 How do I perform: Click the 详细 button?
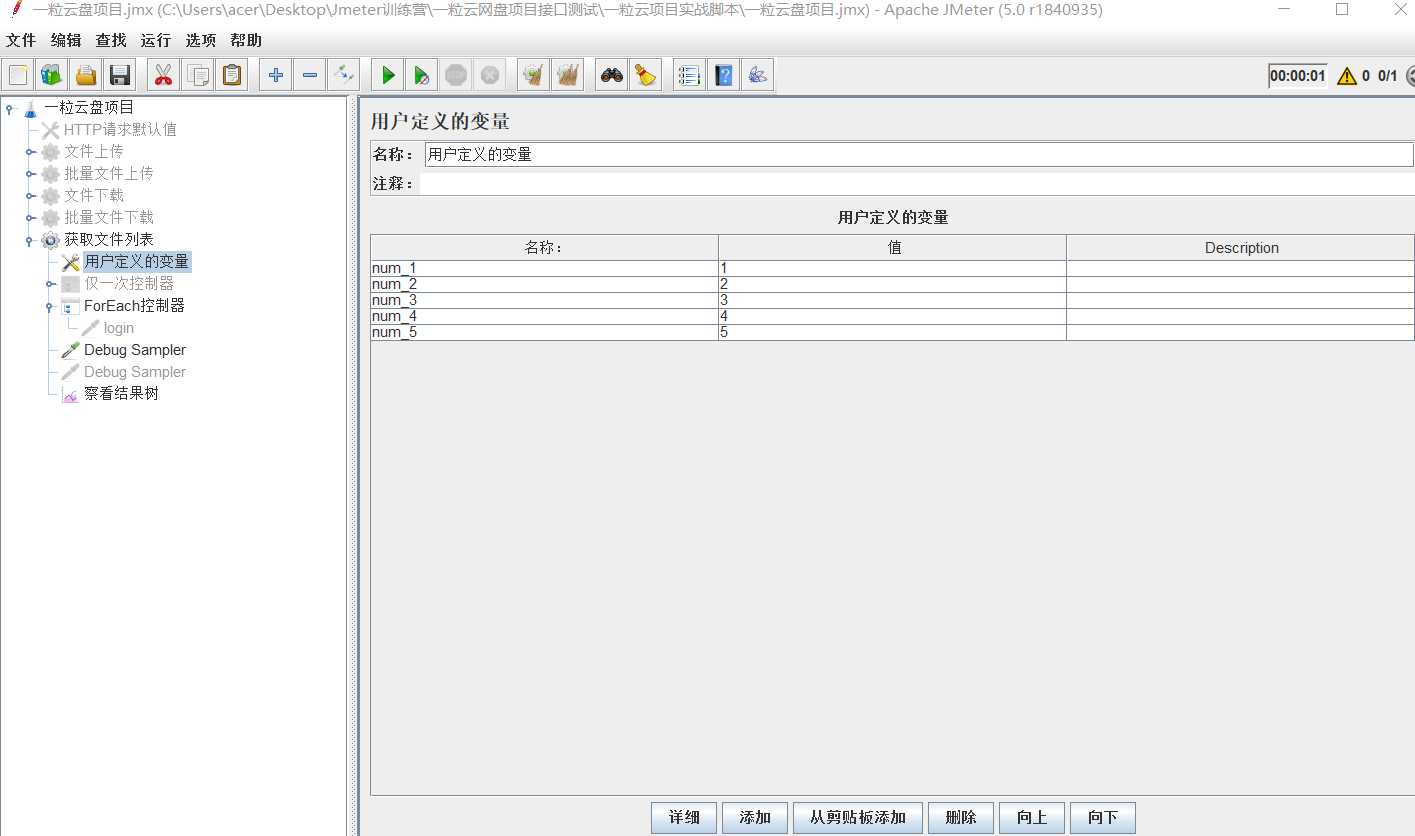tap(684, 818)
